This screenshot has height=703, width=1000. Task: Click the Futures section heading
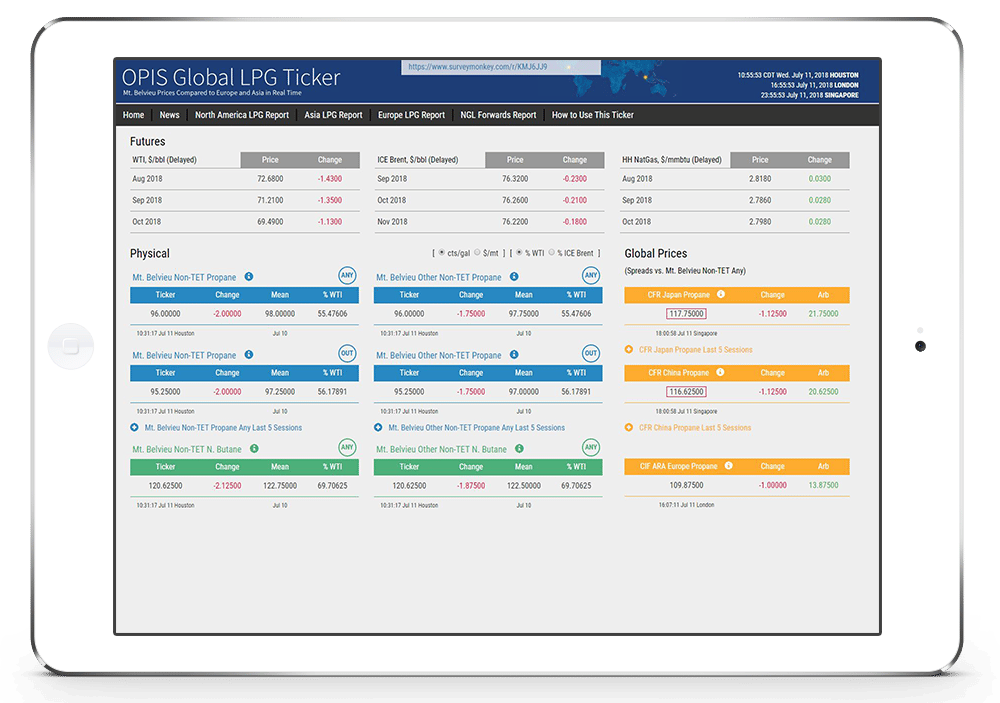click(x=147, y=141)
